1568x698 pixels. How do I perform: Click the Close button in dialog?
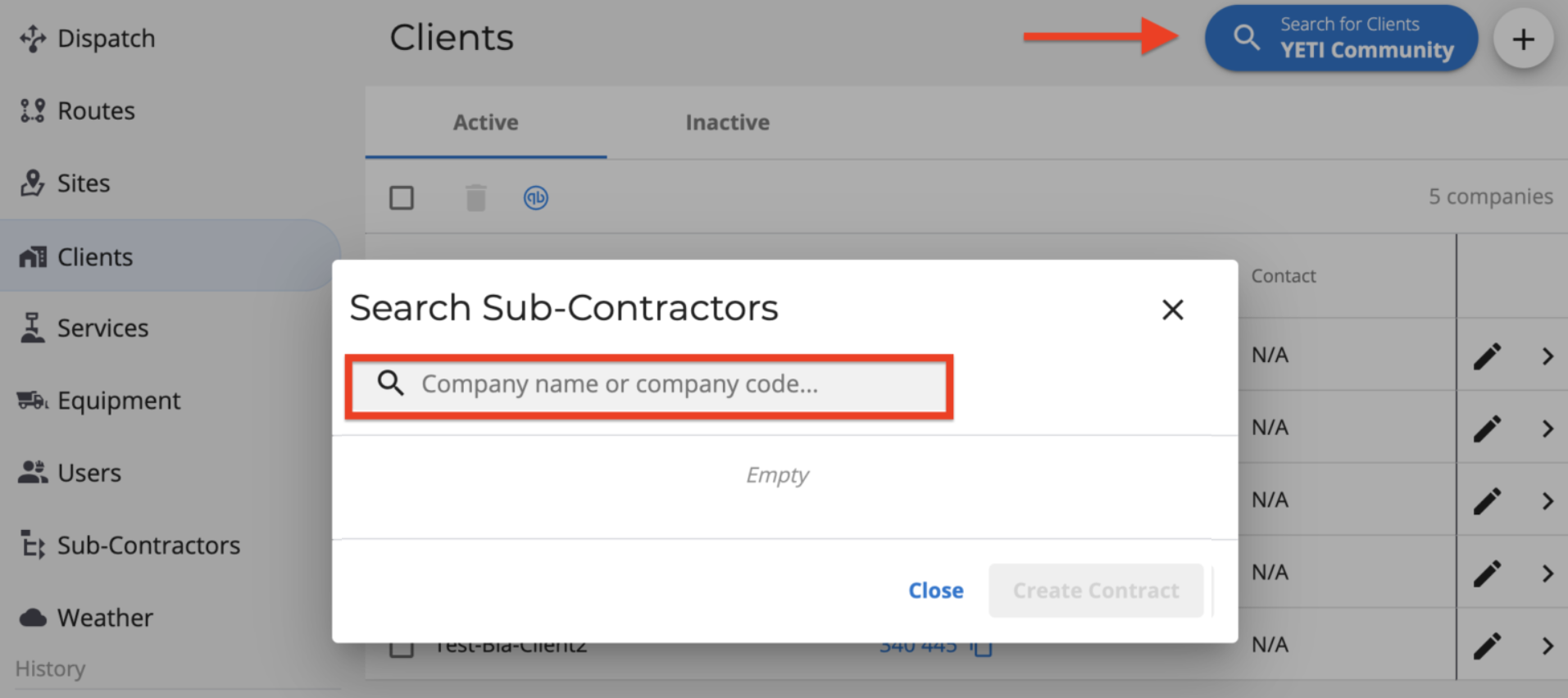click(x=935, y=591)
